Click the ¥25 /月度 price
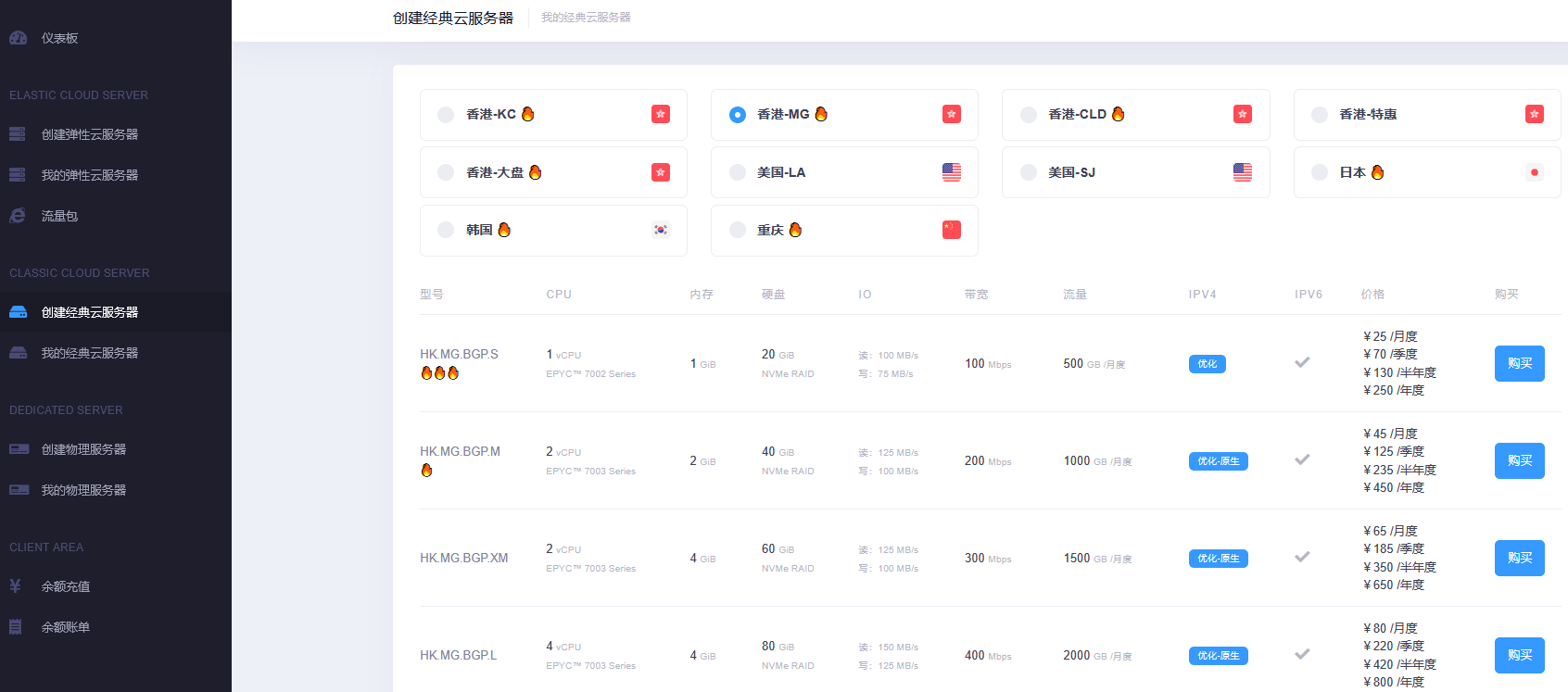The image size is (1568, 692). [x=1390, y=336]
